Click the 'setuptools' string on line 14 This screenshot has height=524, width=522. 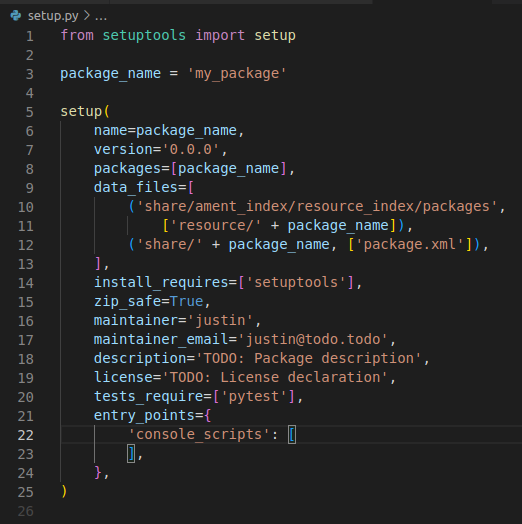(296, 283)
